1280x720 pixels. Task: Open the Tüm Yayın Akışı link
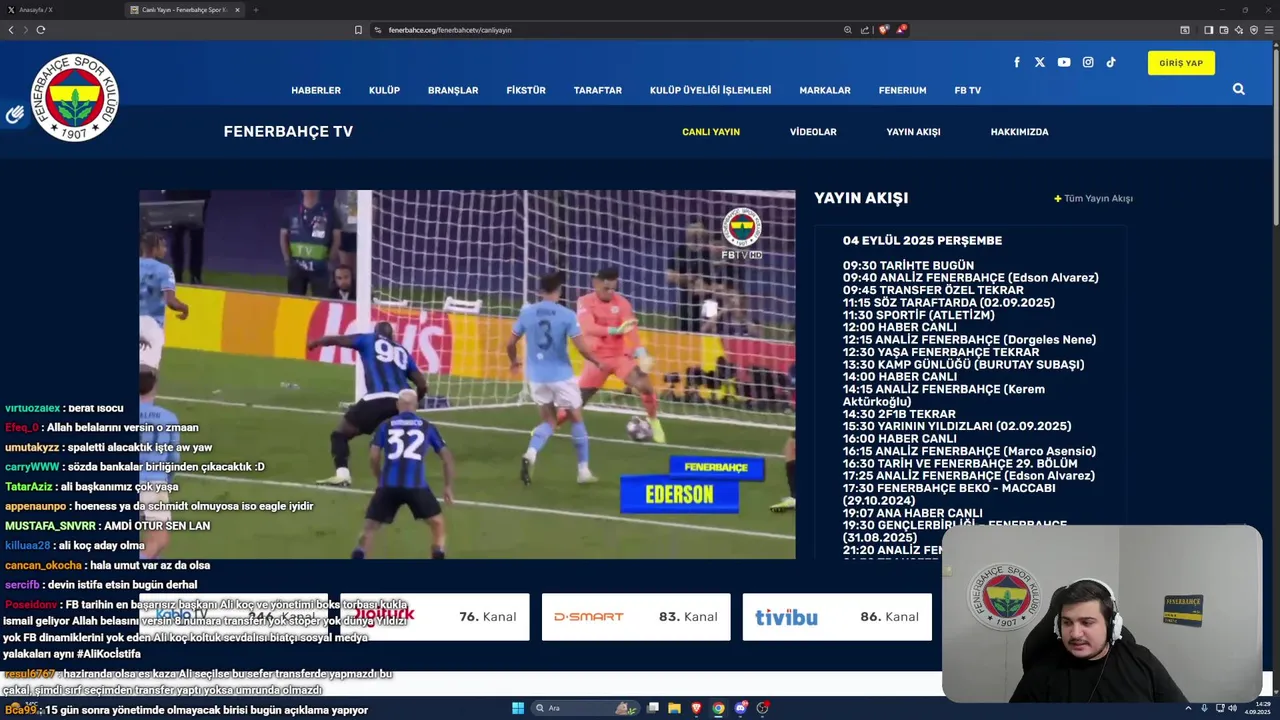1093,198
